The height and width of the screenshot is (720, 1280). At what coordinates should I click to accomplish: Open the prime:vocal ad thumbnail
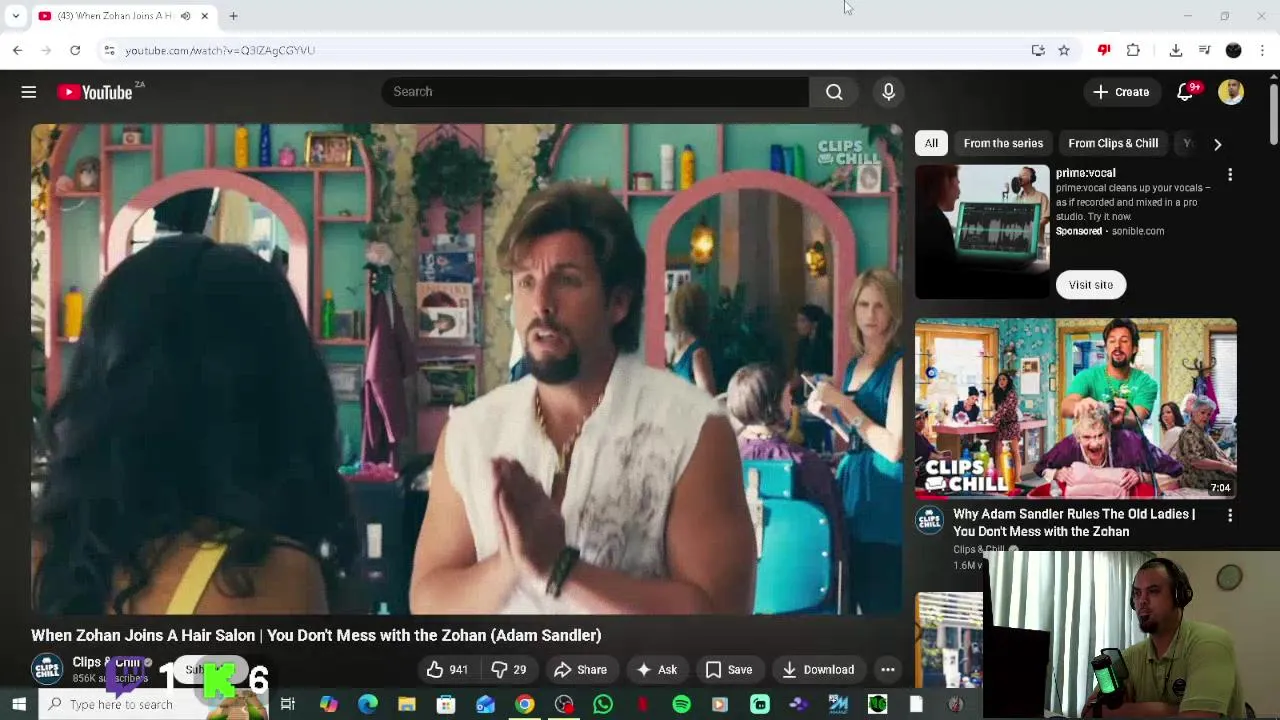tap(982, 232)
